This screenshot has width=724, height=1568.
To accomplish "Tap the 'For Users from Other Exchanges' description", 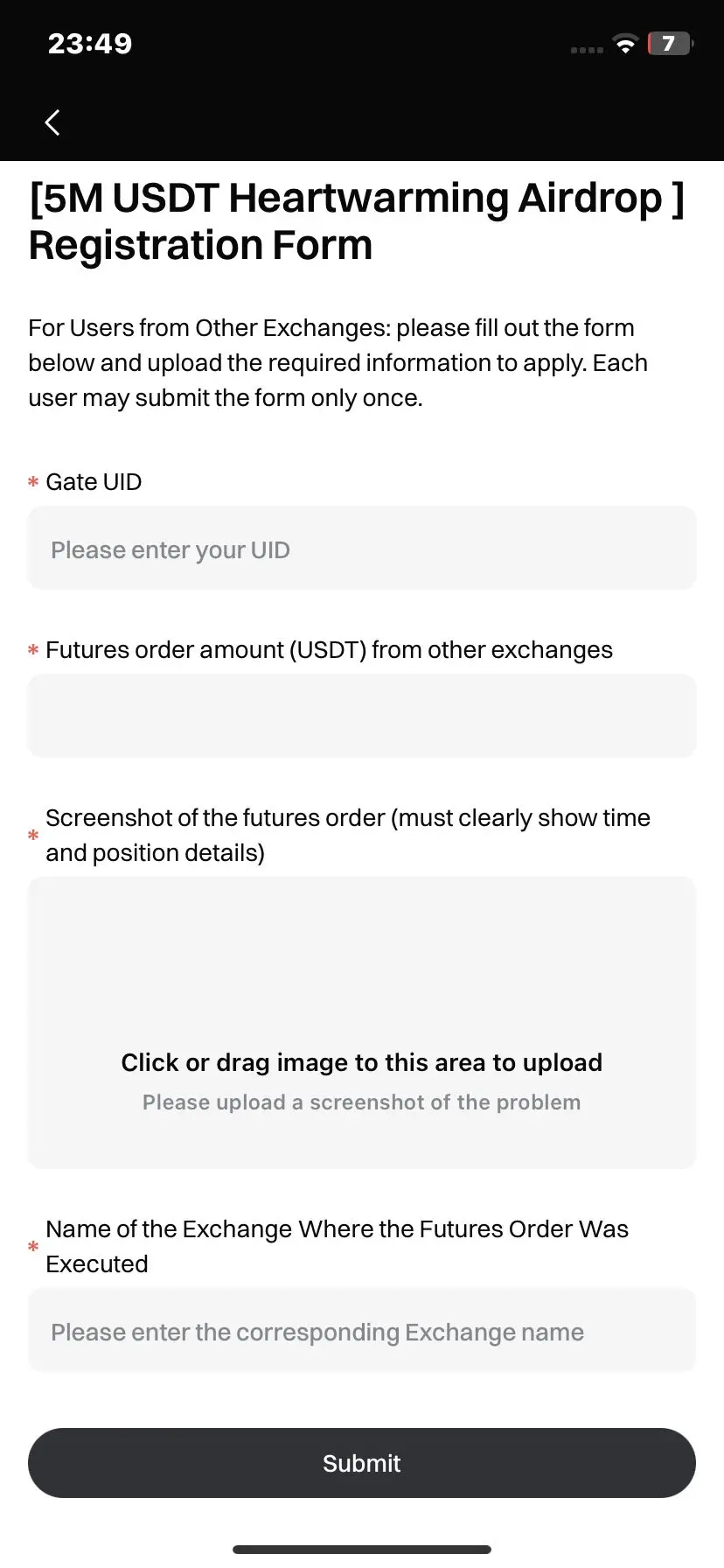I will [x=338, y=362].
